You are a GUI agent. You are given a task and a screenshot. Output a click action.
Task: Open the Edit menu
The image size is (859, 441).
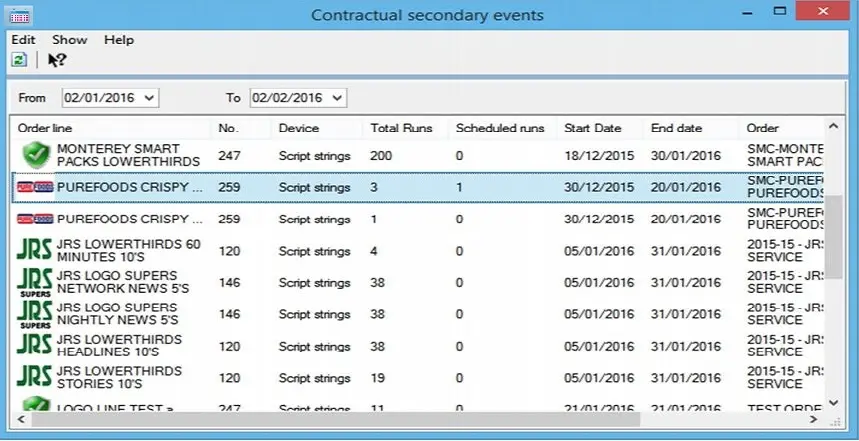click(x=23, y=40)
